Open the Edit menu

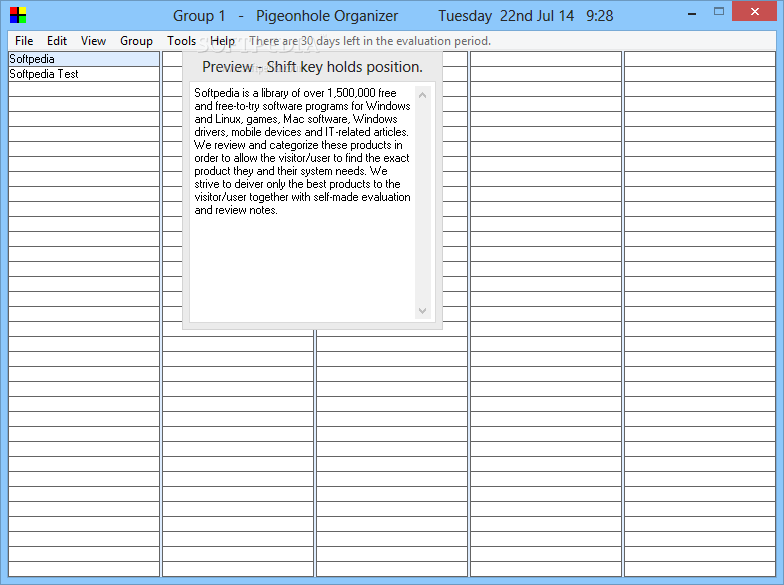pos(57,41)
